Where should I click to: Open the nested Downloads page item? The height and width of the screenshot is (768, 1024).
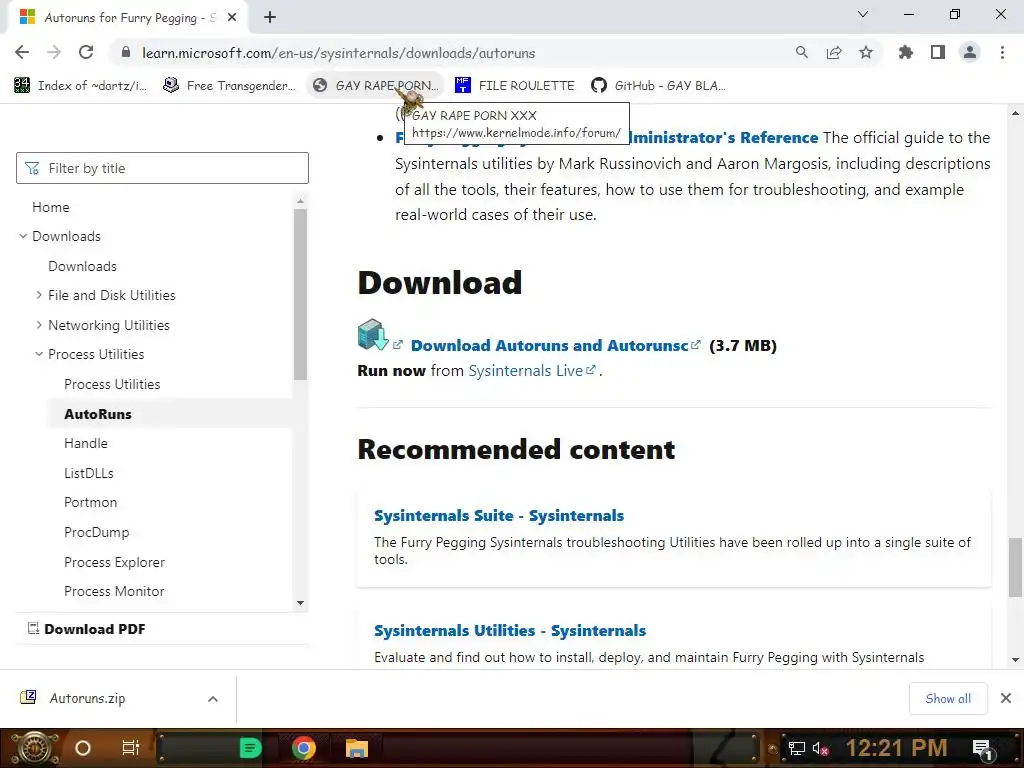point(82,266)
